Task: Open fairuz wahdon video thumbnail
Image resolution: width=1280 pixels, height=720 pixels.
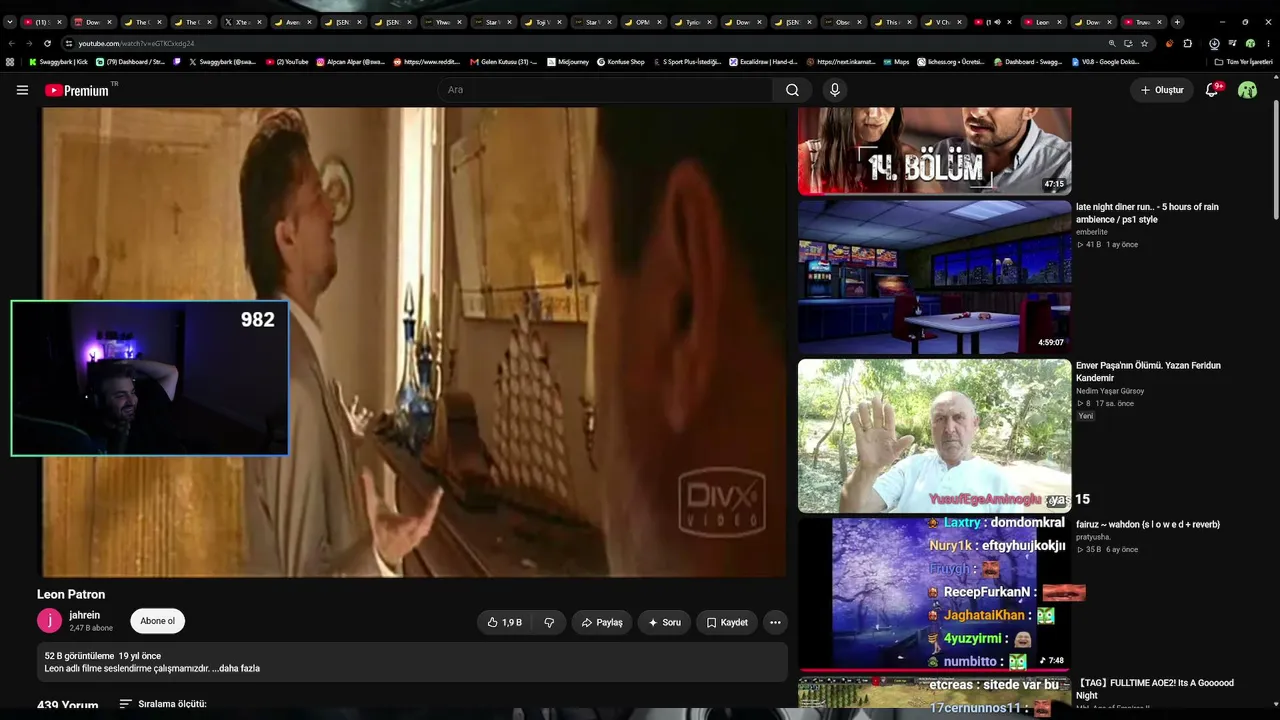Action: tap(934, 594)
